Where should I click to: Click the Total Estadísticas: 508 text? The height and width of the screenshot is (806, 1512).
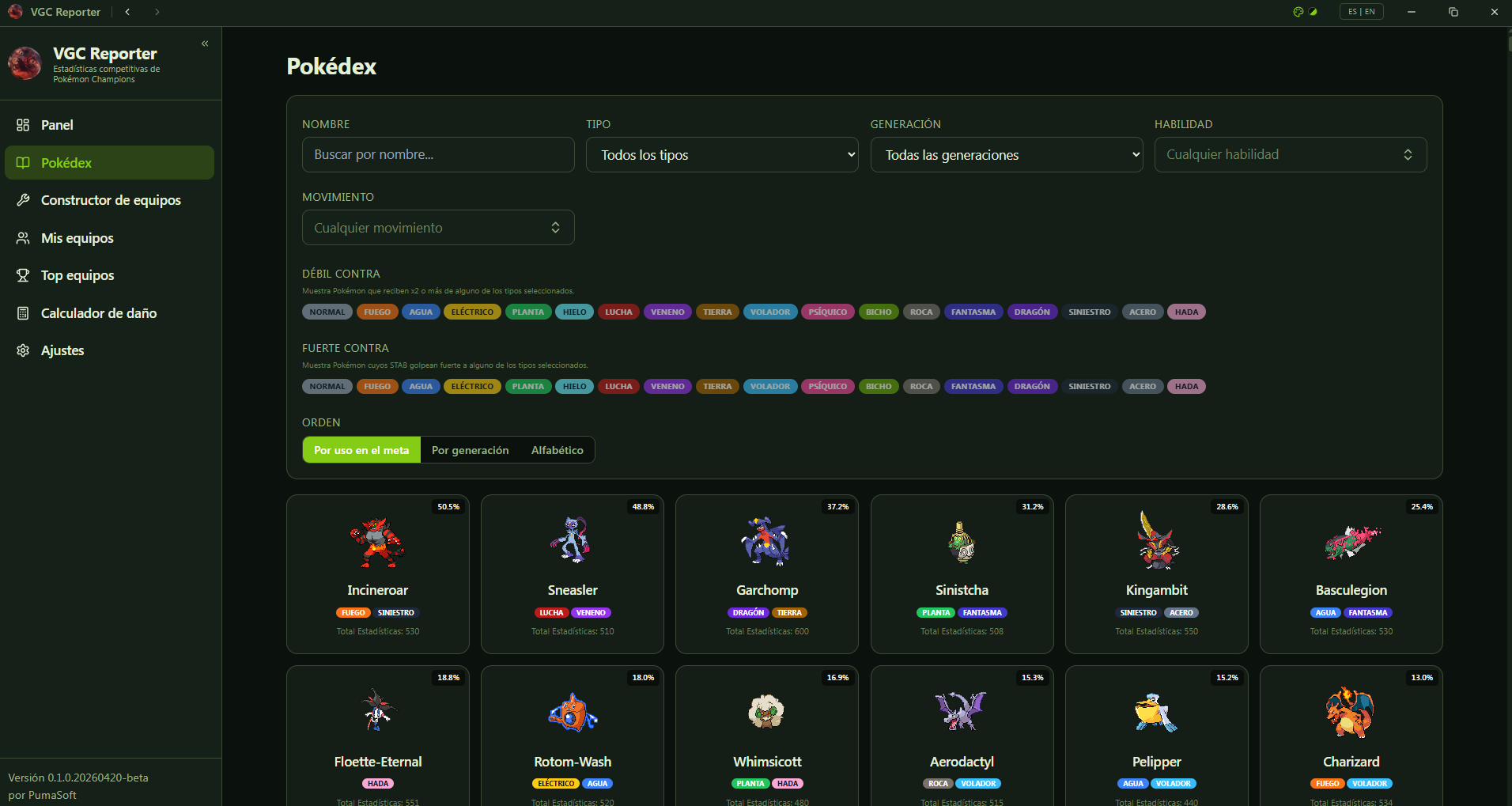(x=962, y=631)
